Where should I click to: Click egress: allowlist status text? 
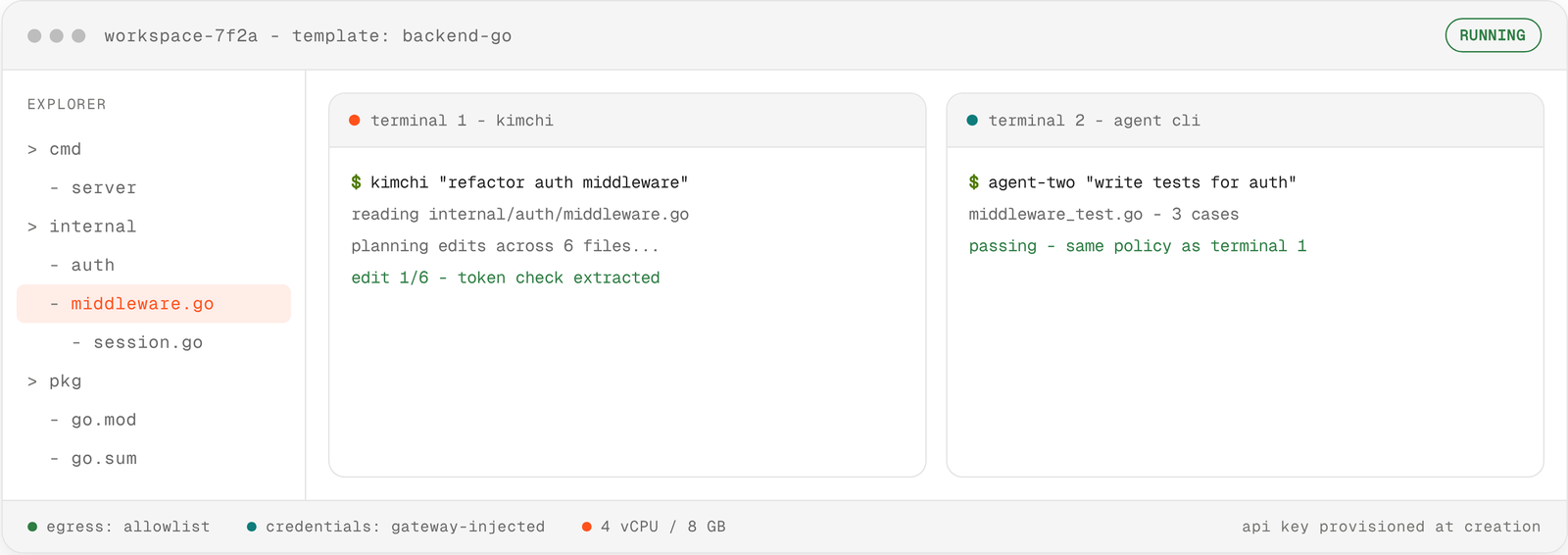coord(128,527)
